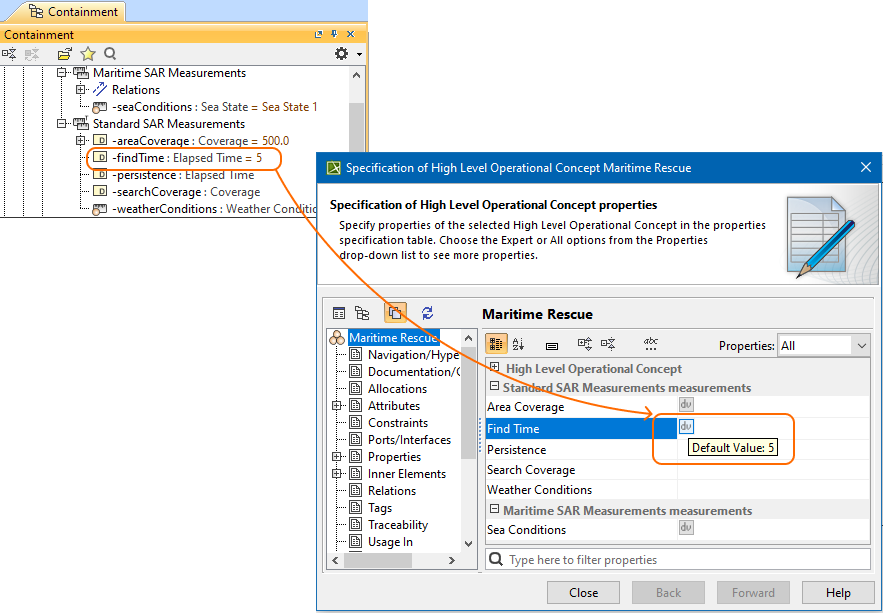Collapse all property groups icon
Viewport: 883px width, 613px height.
click(x=608, y=344)
